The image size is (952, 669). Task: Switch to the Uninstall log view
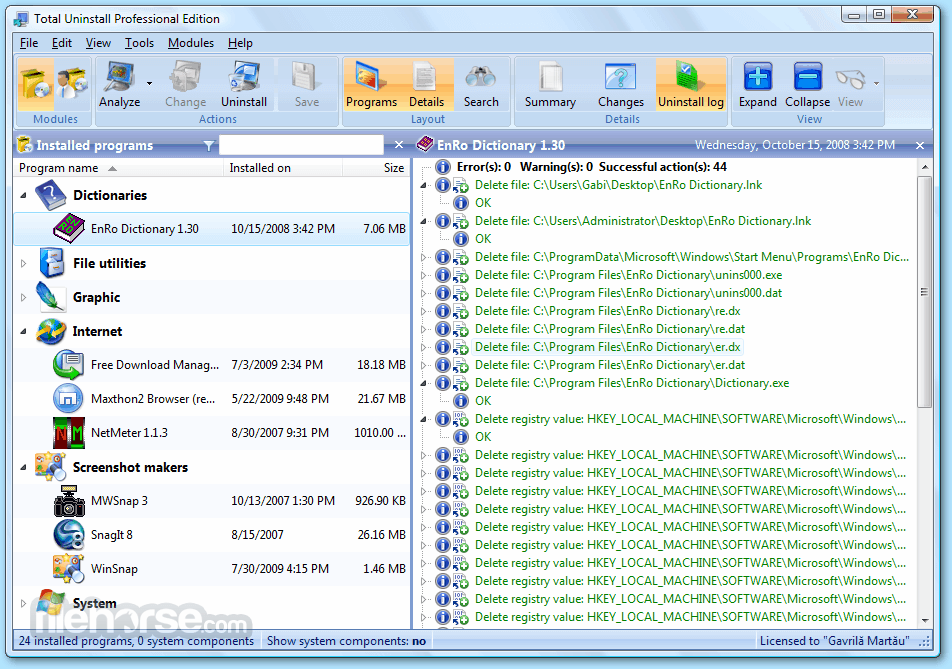pos(690,84)
